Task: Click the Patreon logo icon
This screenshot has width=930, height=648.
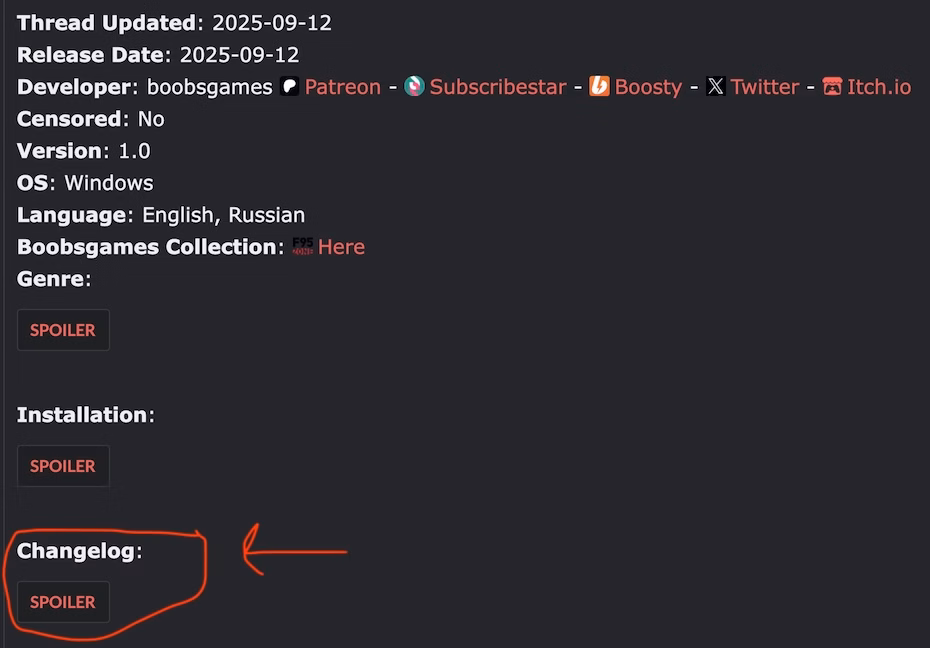Action: [x=289, y=87]
